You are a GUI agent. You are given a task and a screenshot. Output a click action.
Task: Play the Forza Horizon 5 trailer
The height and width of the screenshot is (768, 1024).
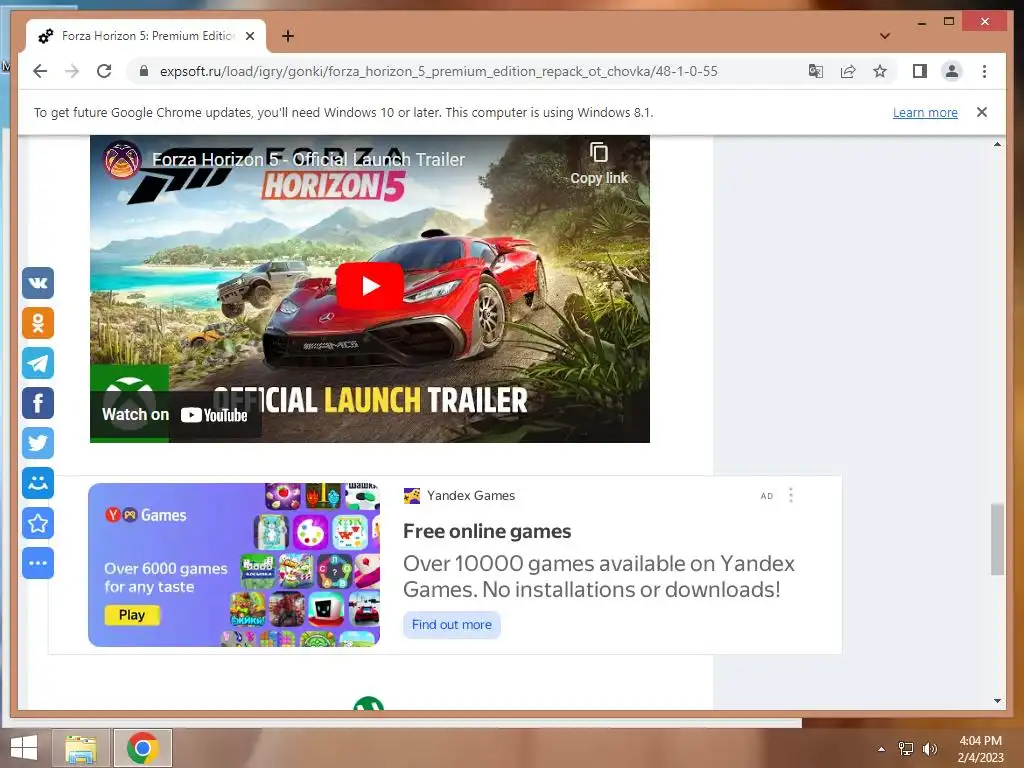(370, 285)
